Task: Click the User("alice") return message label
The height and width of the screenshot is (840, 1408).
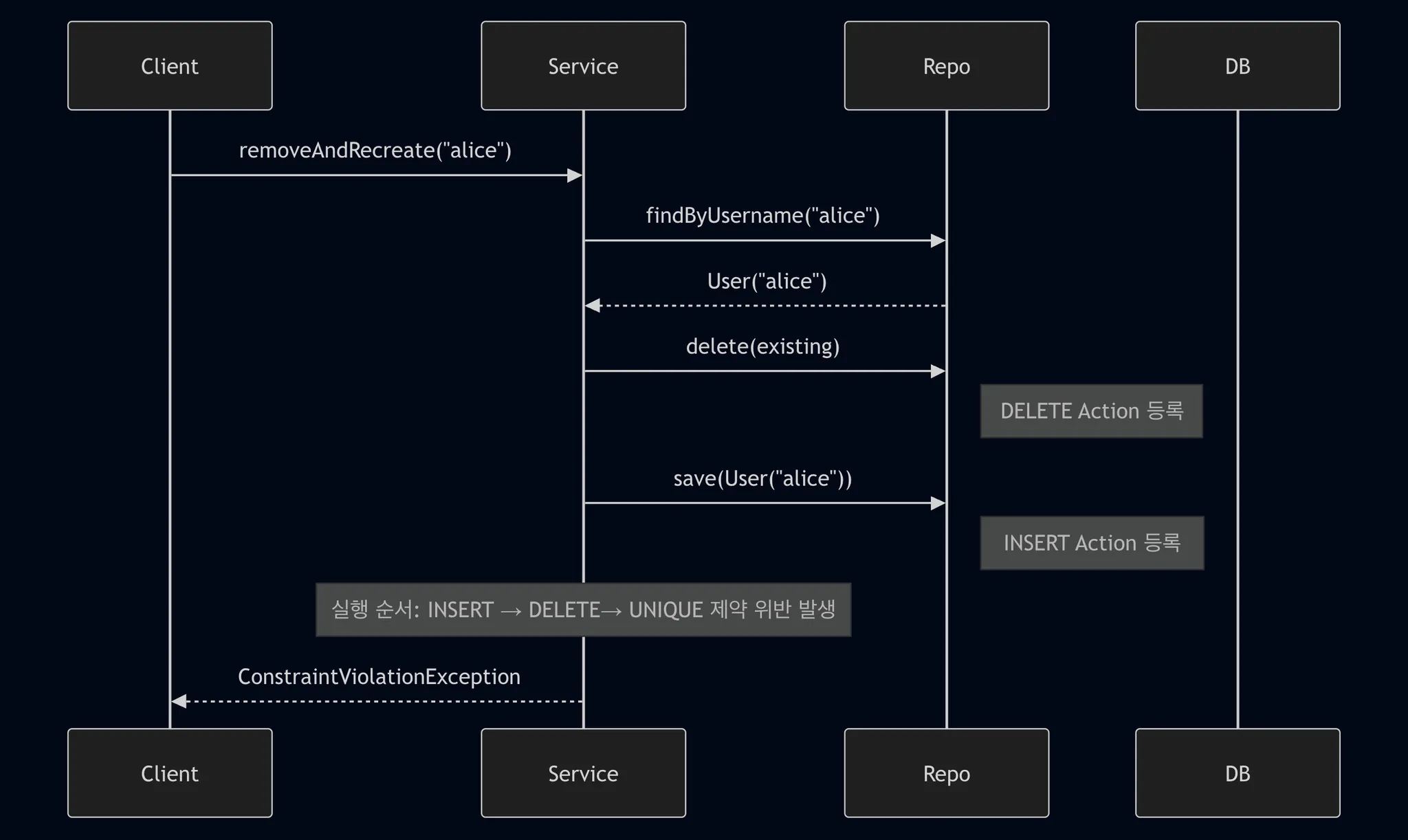Action: (x=767, y=281)
